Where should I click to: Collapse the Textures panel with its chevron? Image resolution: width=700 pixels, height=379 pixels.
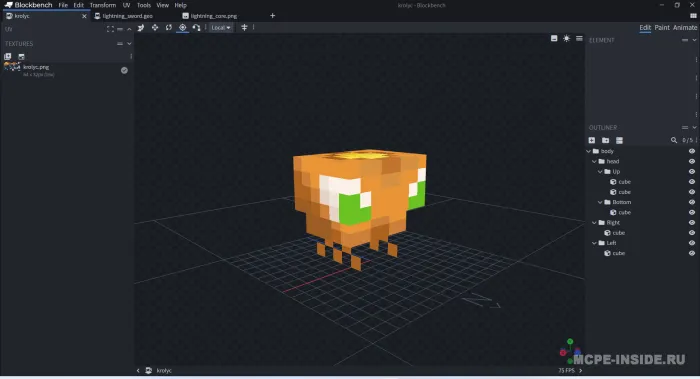(x=129, y=44)
